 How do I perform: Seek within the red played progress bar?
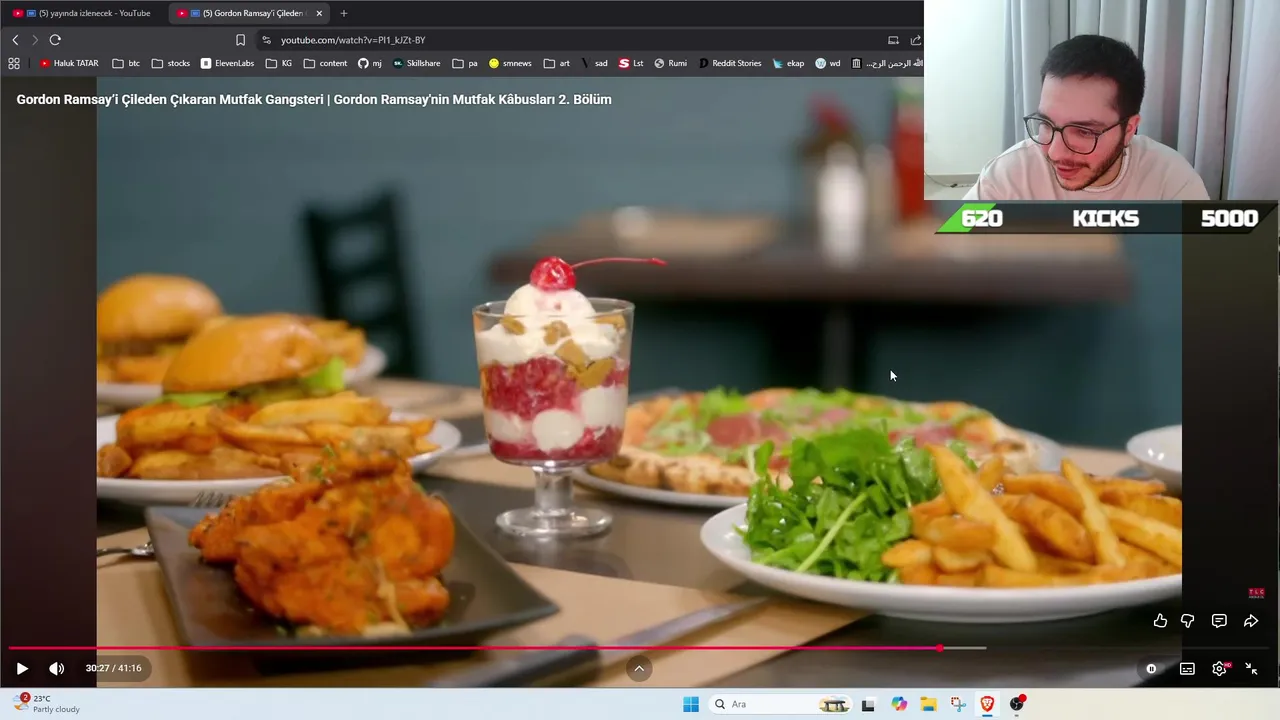pyautogui.click(x=475, y=648)
